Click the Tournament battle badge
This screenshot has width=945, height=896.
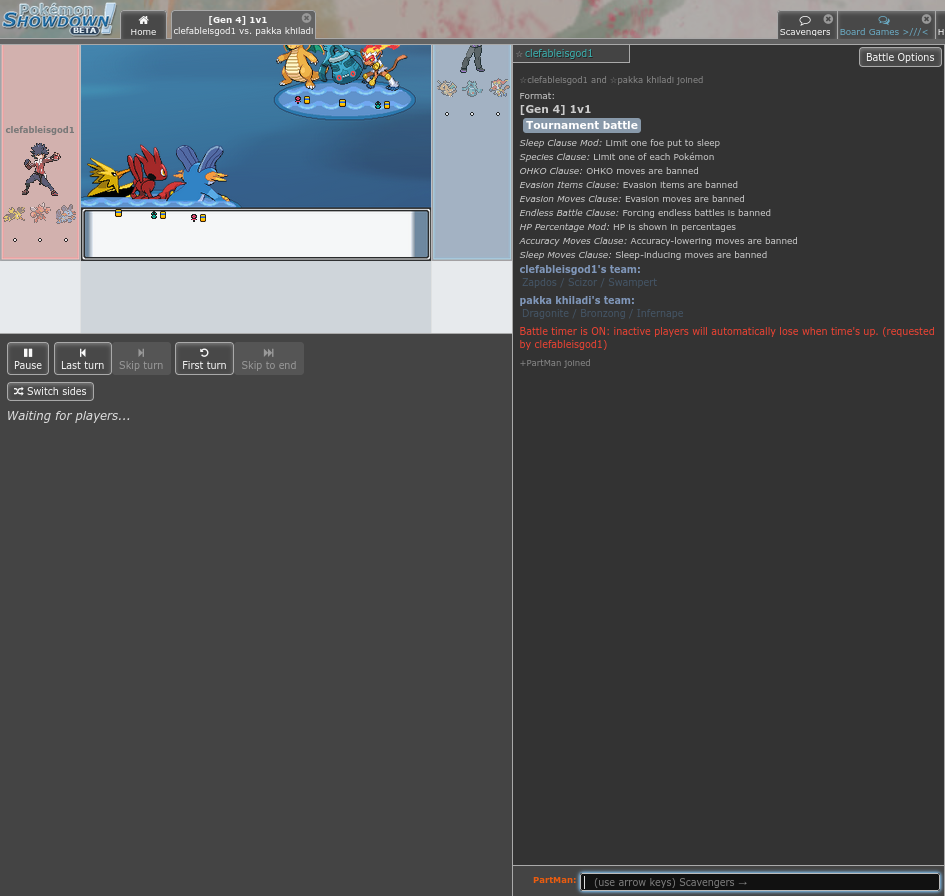[582, 125]
